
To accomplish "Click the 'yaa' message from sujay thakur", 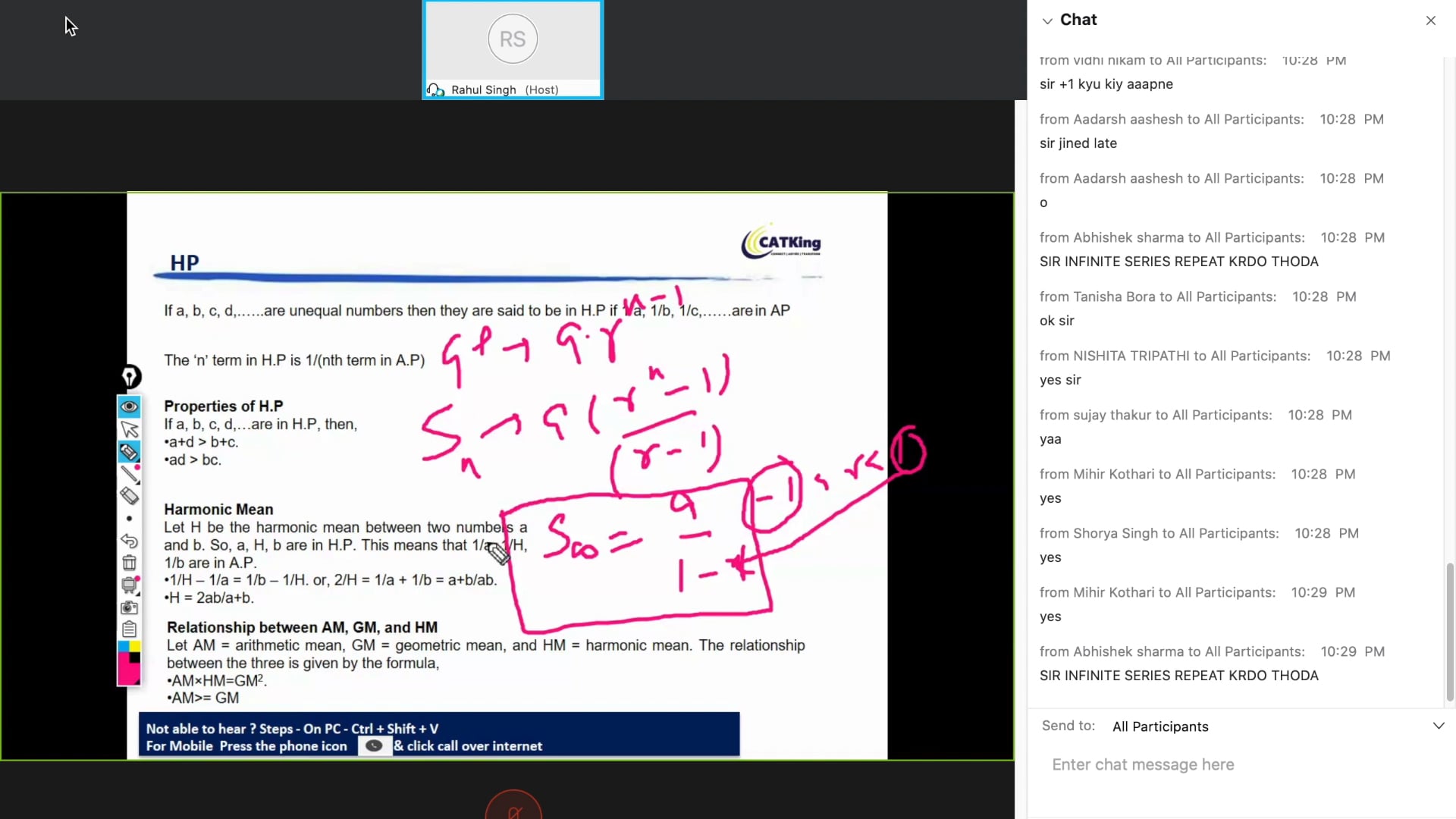I will point(1050,440).
